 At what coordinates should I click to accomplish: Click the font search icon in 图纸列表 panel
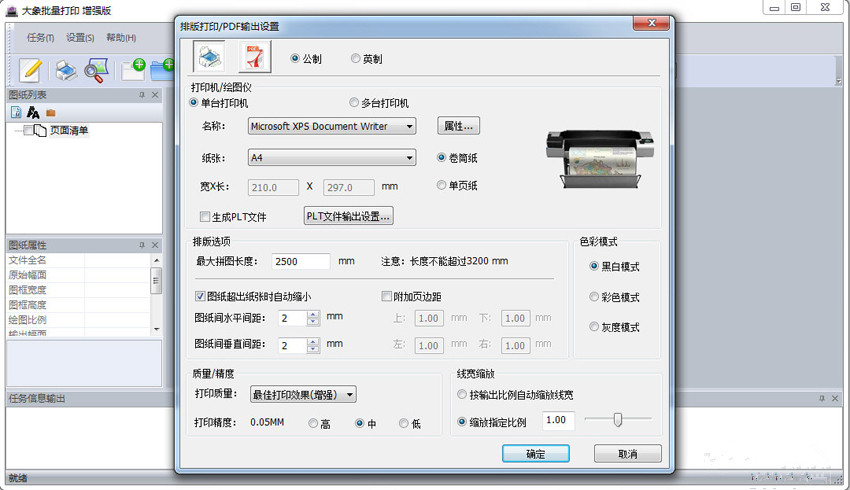(33, 112)
